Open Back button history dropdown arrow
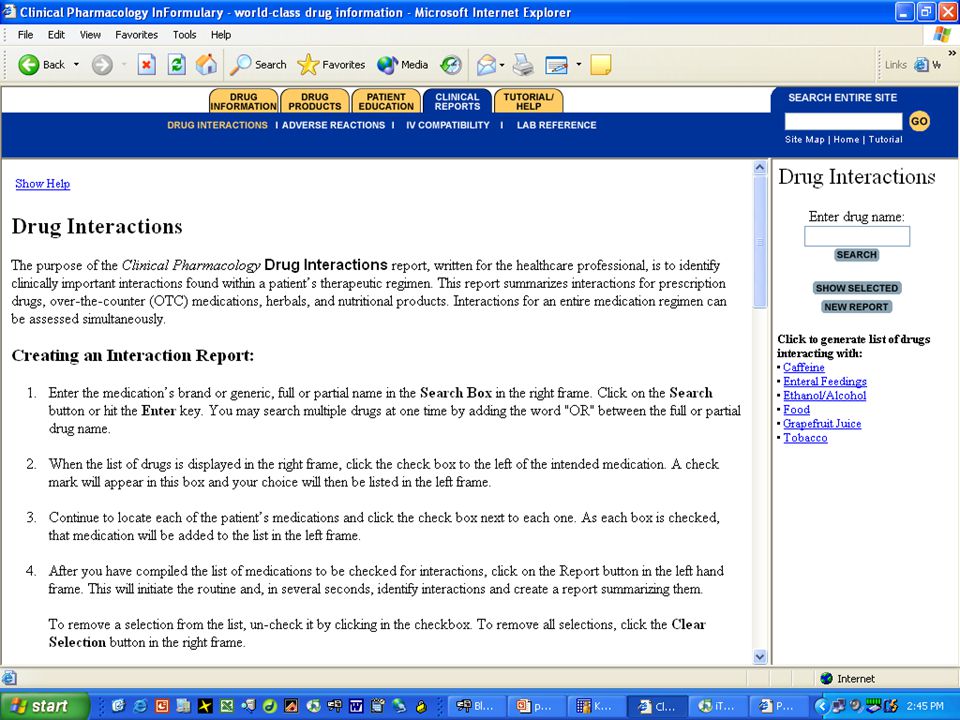Image resolution: width=960 pixels, height=720 pixels. (x=77, y=64)
